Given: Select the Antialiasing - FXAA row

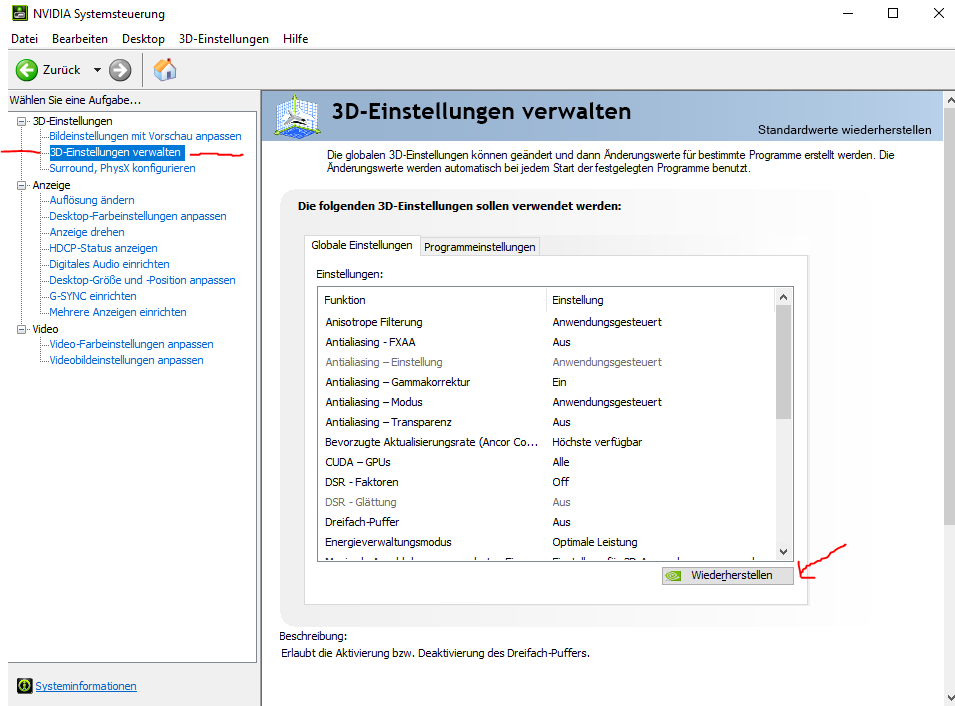Looking at the screenshot, I should pyautogui.click(x=547, y=342).
